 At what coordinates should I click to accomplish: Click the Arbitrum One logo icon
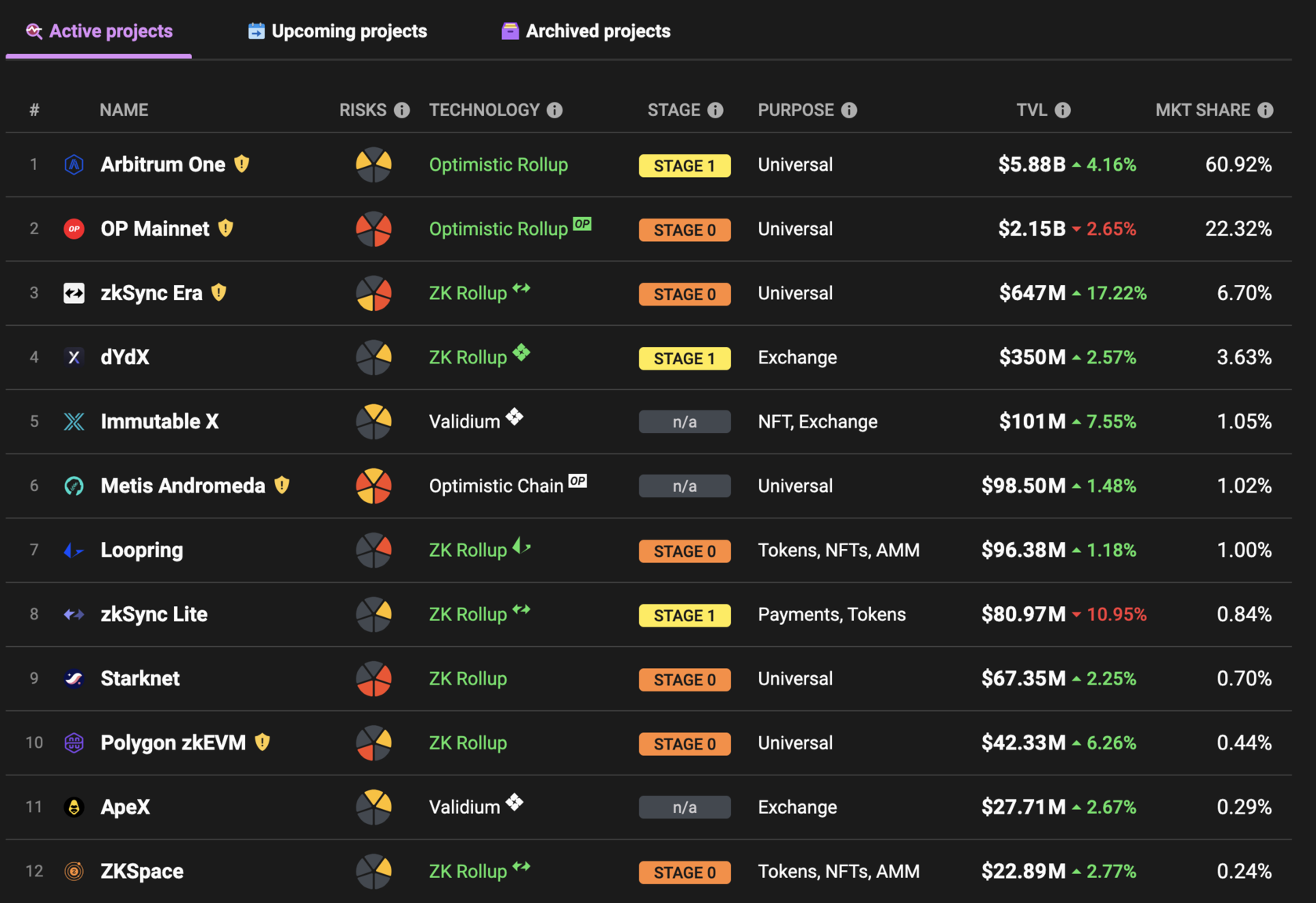pos(74,164)
